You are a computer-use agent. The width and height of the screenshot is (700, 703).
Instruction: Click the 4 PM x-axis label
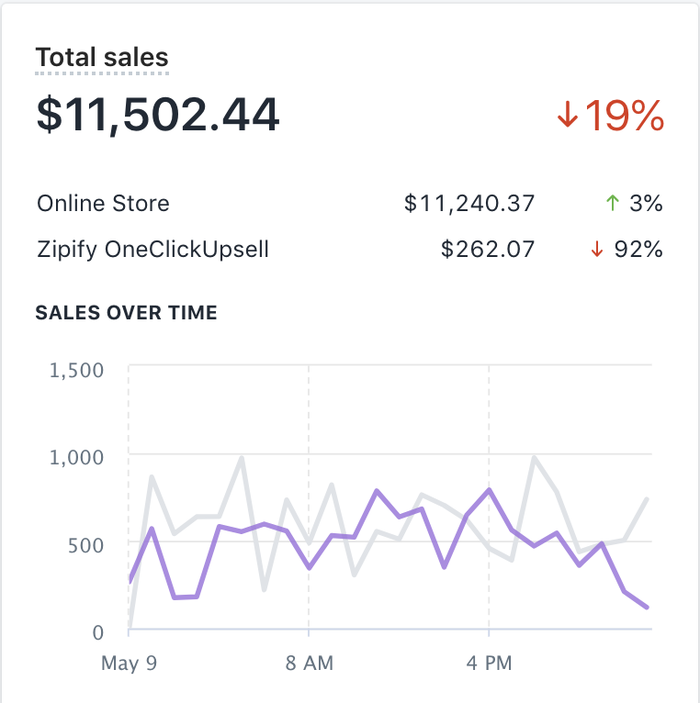(x=488, y=662)
